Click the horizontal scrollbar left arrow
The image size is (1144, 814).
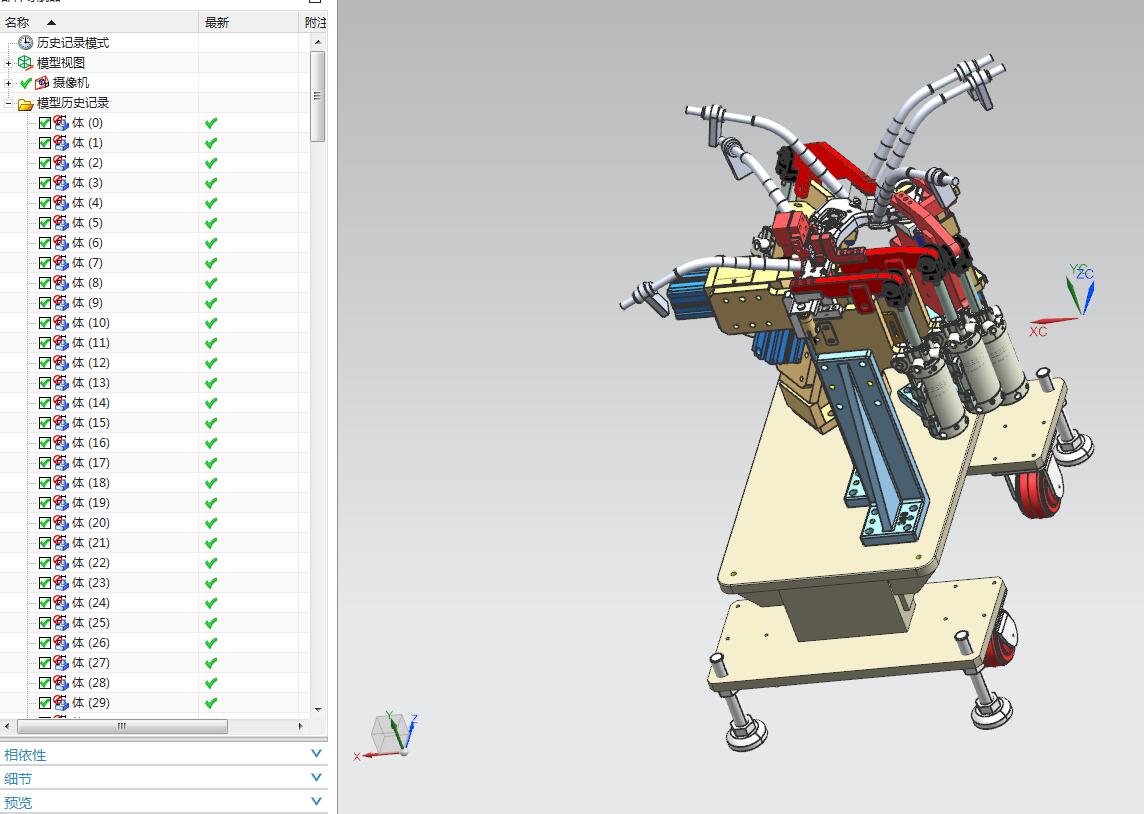[7, 726]
